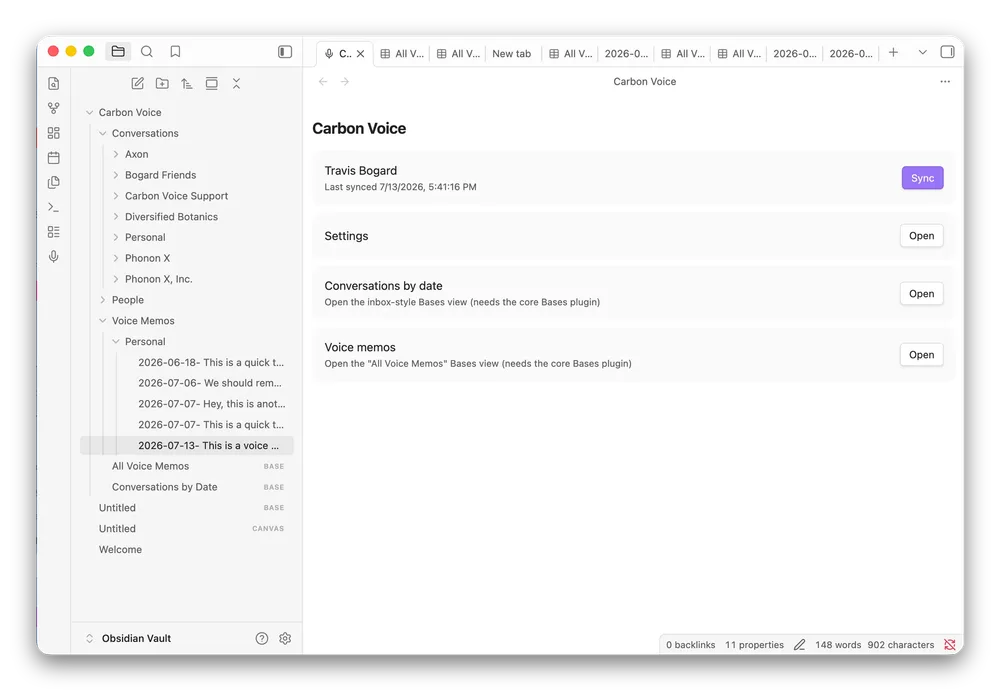
Task: Toggle the right sidebar panel icon
Action: tap(948, 52)
